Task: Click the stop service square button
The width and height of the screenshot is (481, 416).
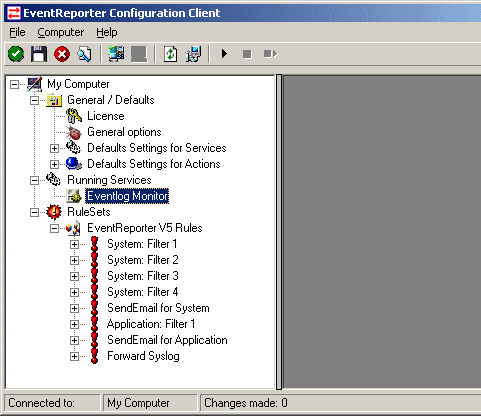Action: coord(247,54)
